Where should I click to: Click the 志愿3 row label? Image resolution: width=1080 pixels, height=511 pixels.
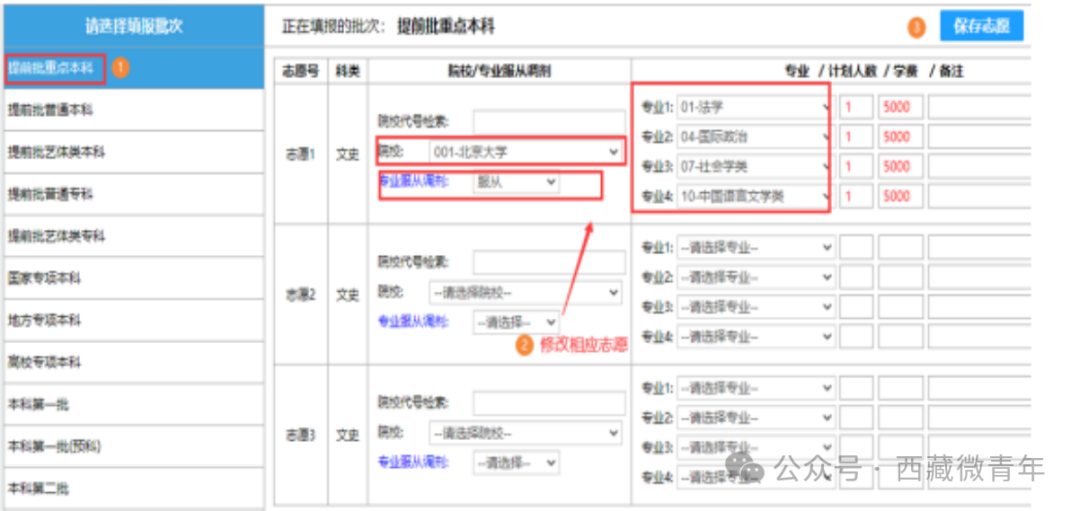click(301, 435)
